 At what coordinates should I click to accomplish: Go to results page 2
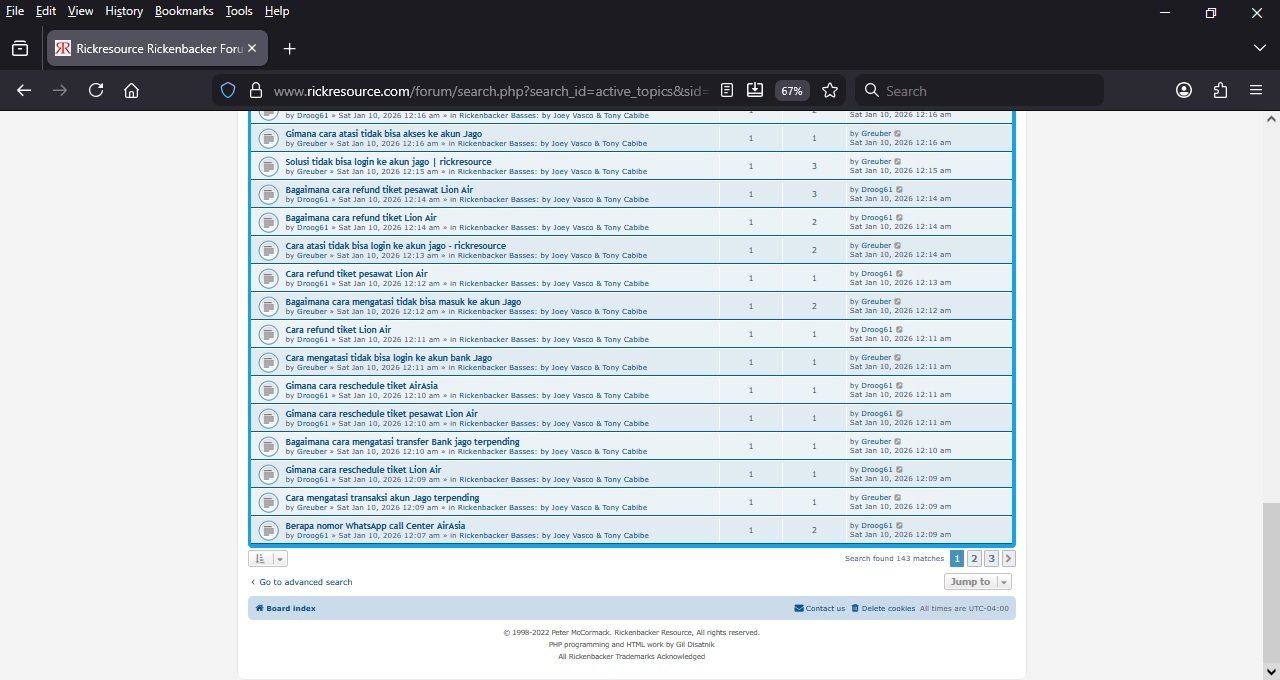(974, 559)
